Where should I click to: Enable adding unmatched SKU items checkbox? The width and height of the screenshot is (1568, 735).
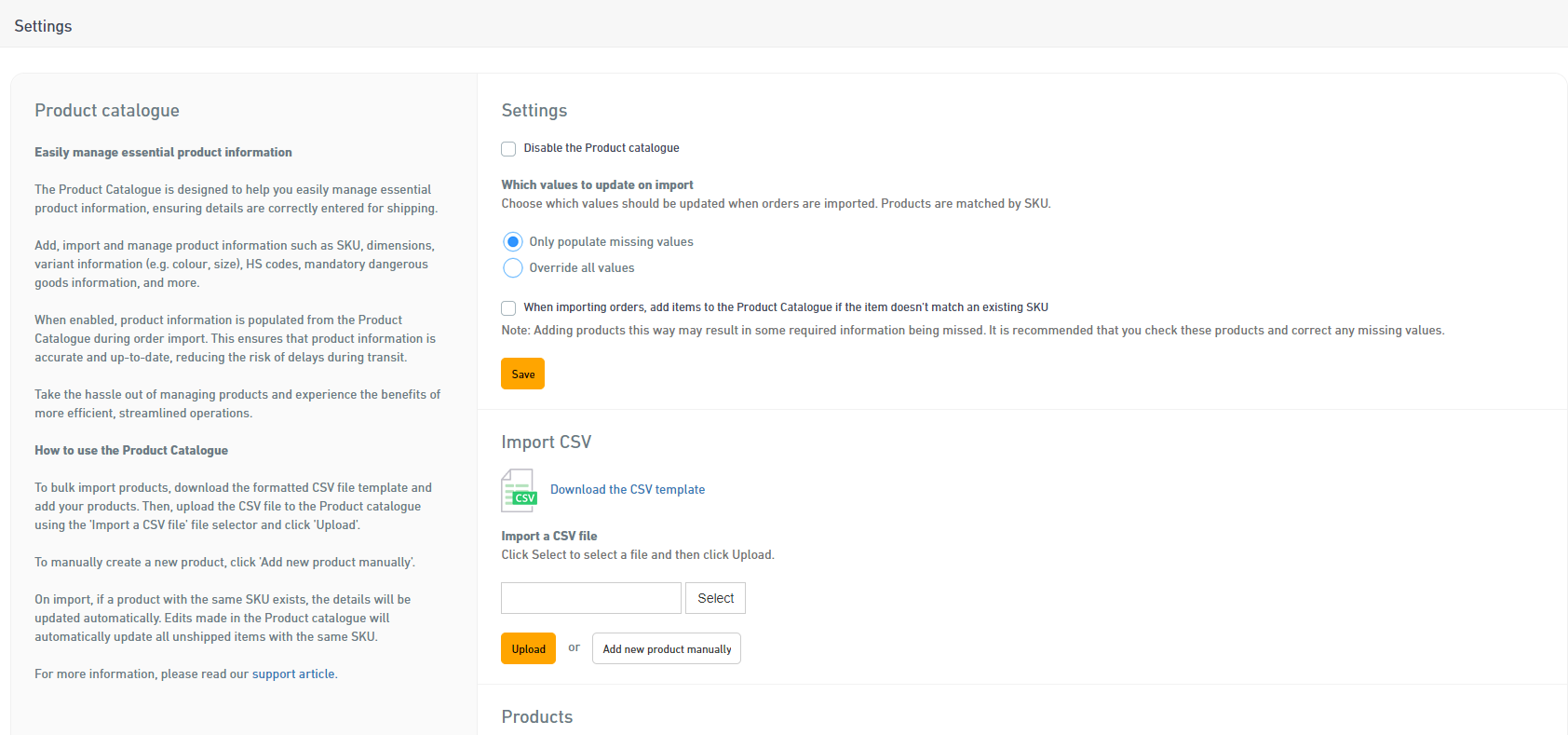(508, 308)
